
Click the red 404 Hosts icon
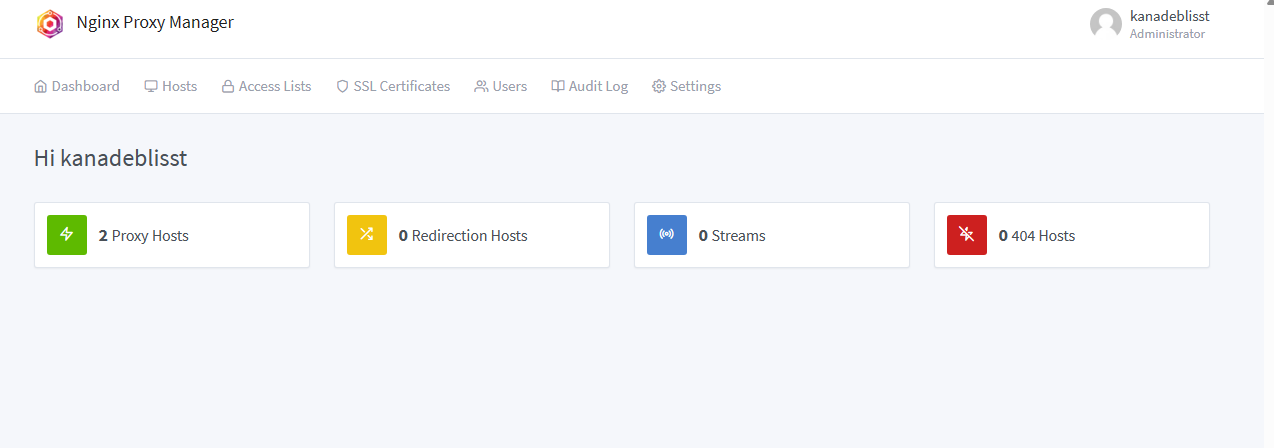pos(967,235)
